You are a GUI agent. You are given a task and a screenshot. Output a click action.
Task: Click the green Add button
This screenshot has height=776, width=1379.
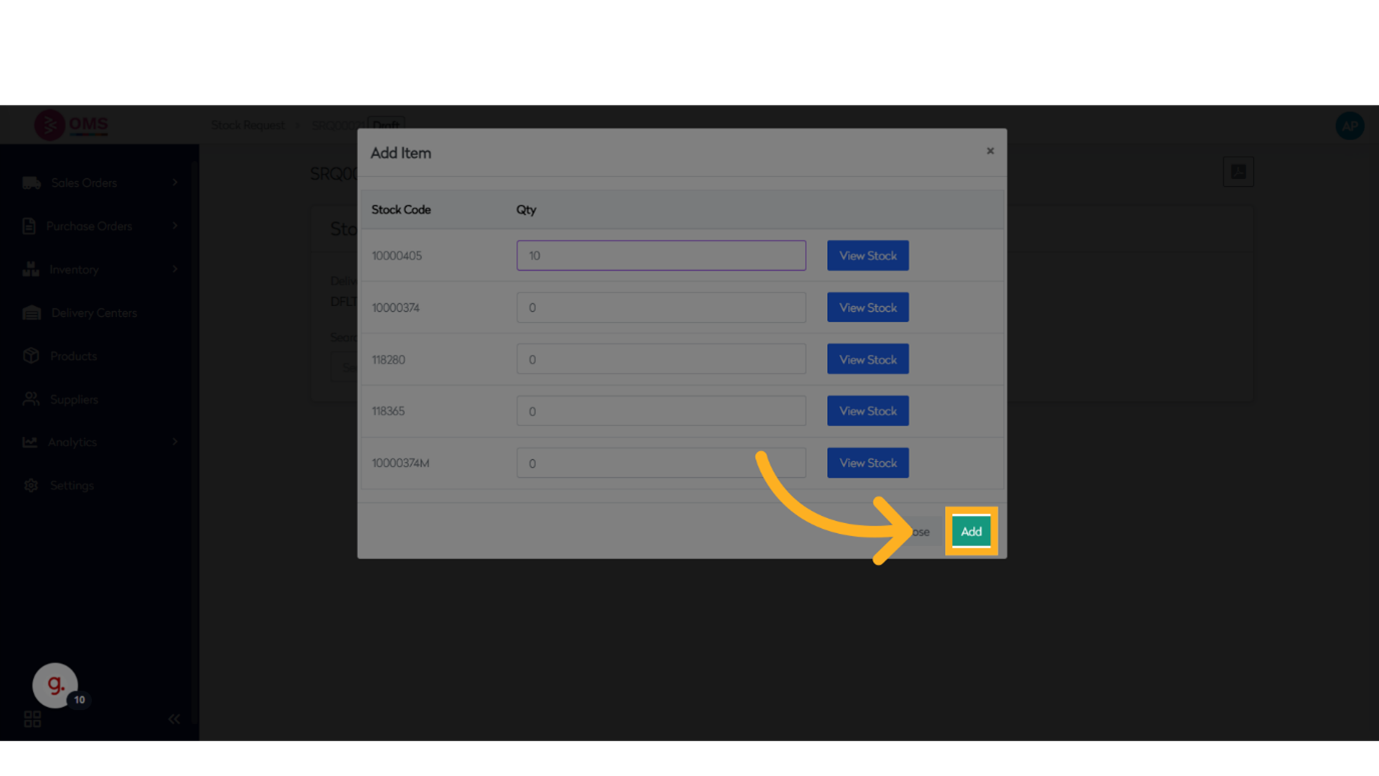coord(970,531)
